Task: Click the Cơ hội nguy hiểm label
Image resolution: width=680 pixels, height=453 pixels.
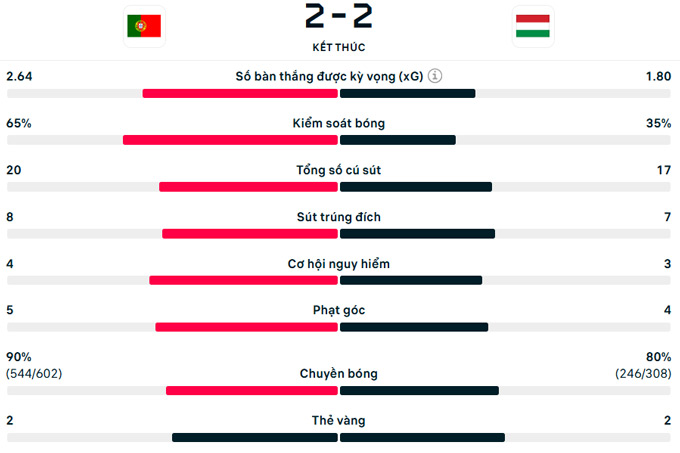Action: (x=339, y=264)
